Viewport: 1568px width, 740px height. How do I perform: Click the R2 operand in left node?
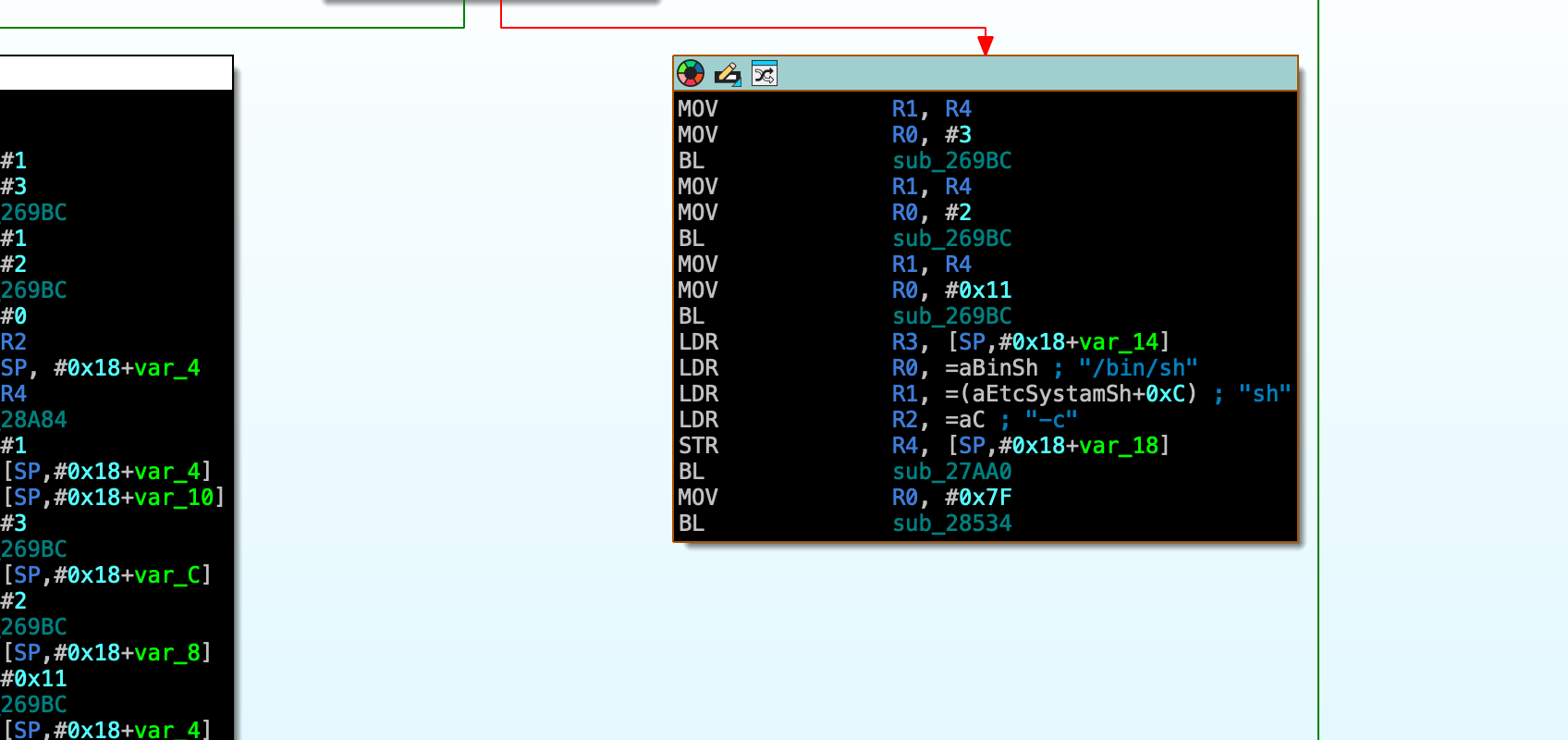(13, 342)
